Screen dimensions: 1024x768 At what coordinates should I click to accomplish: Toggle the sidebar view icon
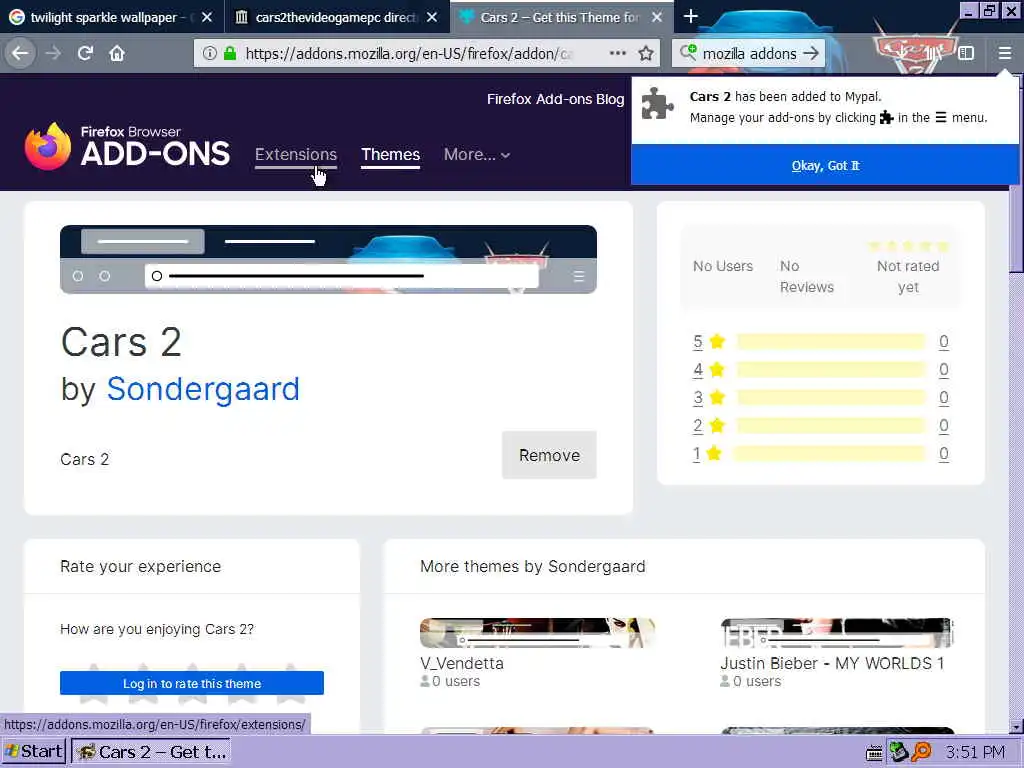966,54
